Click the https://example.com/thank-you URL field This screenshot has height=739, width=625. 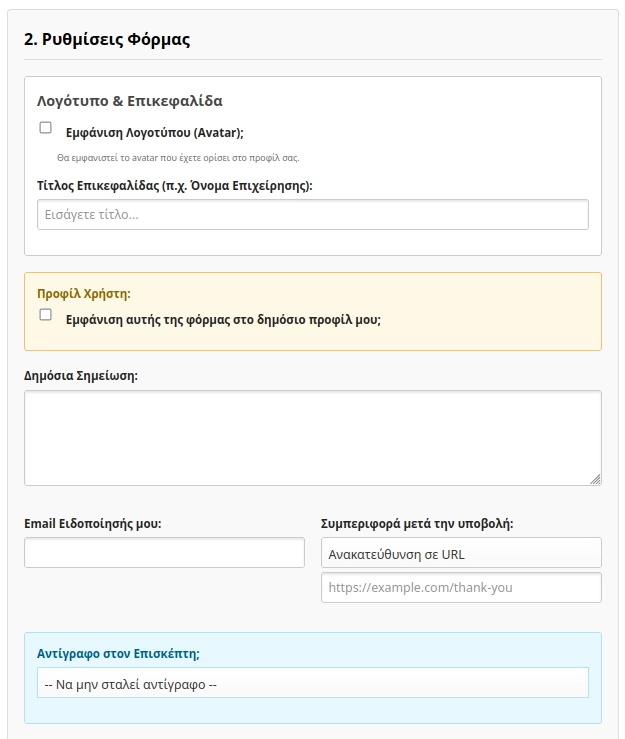(x=461, y=588)
